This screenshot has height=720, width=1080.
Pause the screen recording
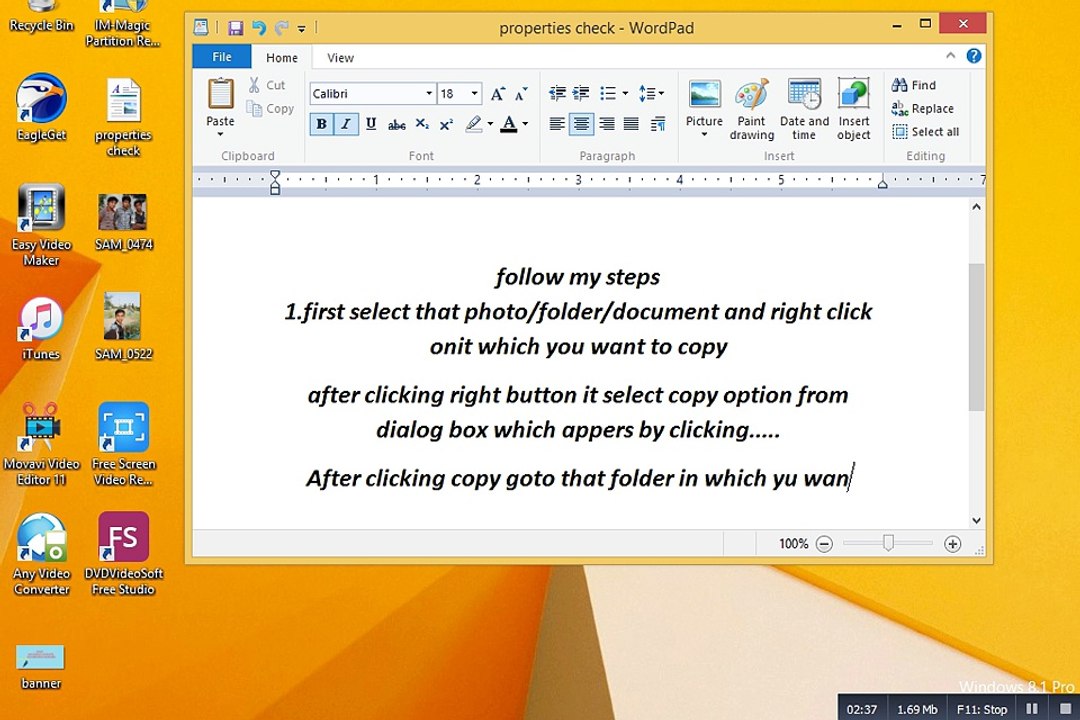point(1031,708)
